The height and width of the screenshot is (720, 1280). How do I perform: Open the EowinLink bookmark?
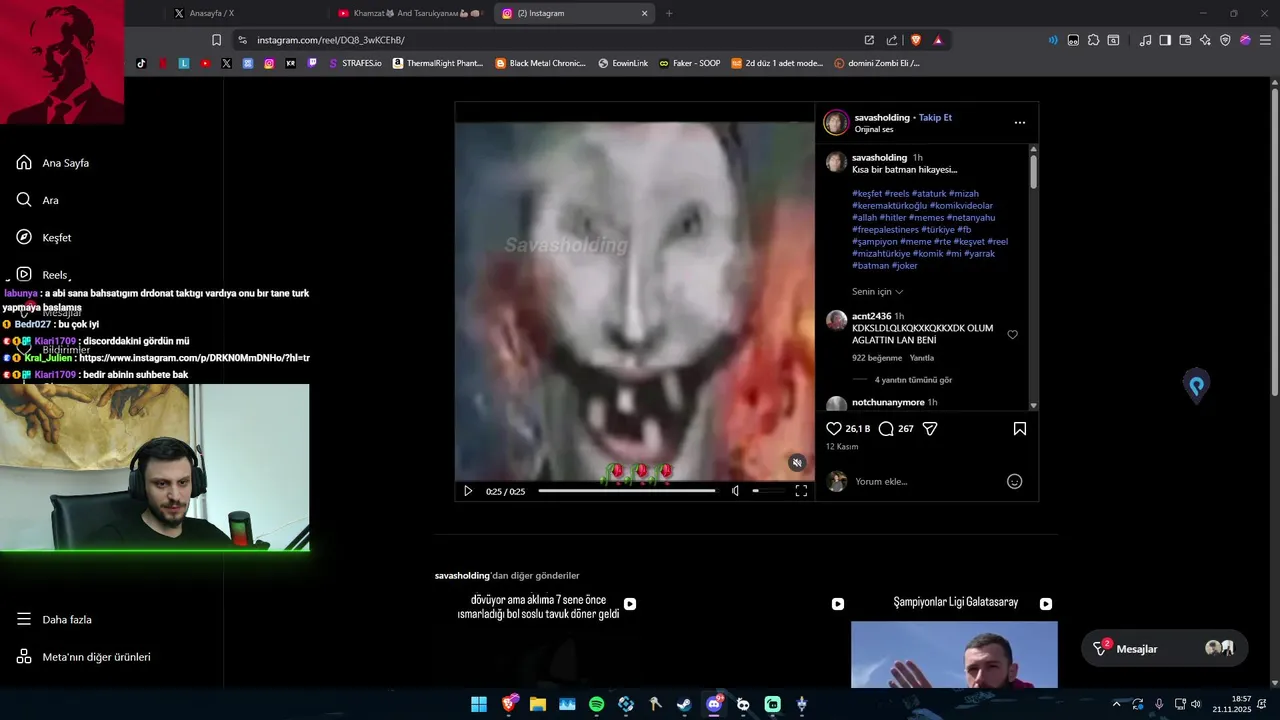click(x=623, y=63)
